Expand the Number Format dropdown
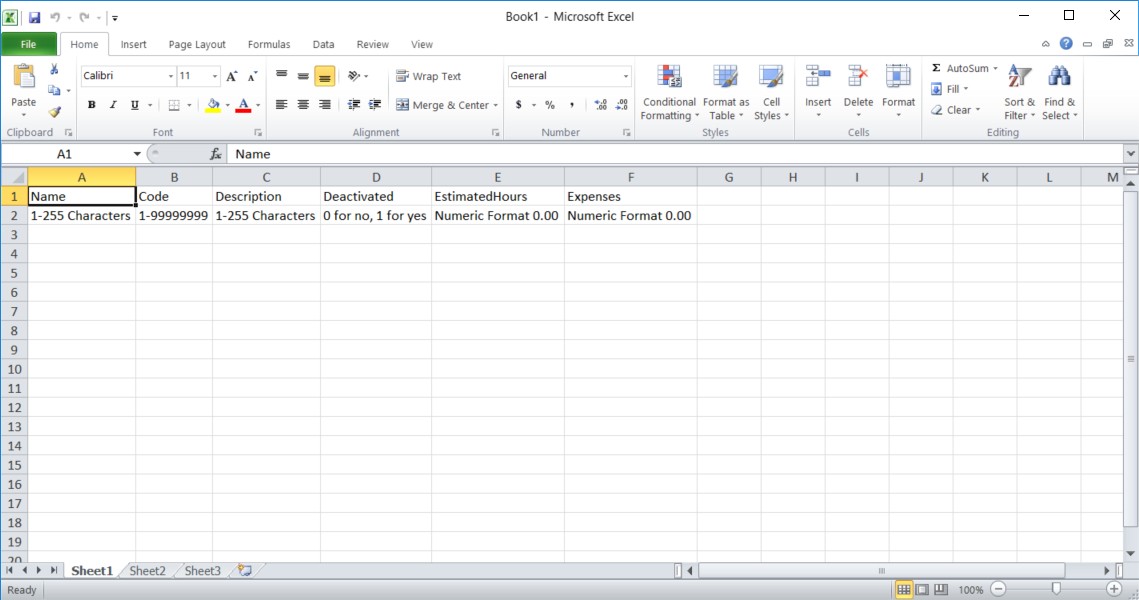The height and width of the screenshot is (600, 1139). coord(625,76)
